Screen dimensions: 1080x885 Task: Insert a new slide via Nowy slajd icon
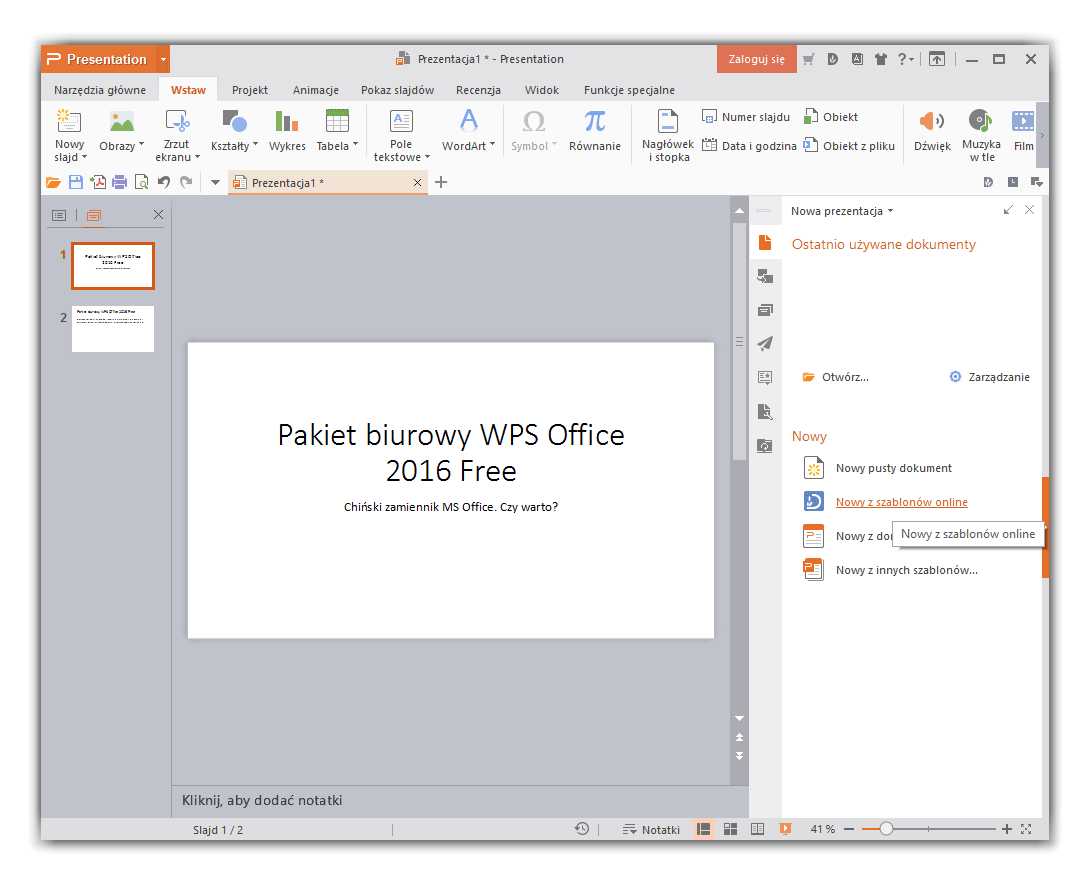(69, 121)
